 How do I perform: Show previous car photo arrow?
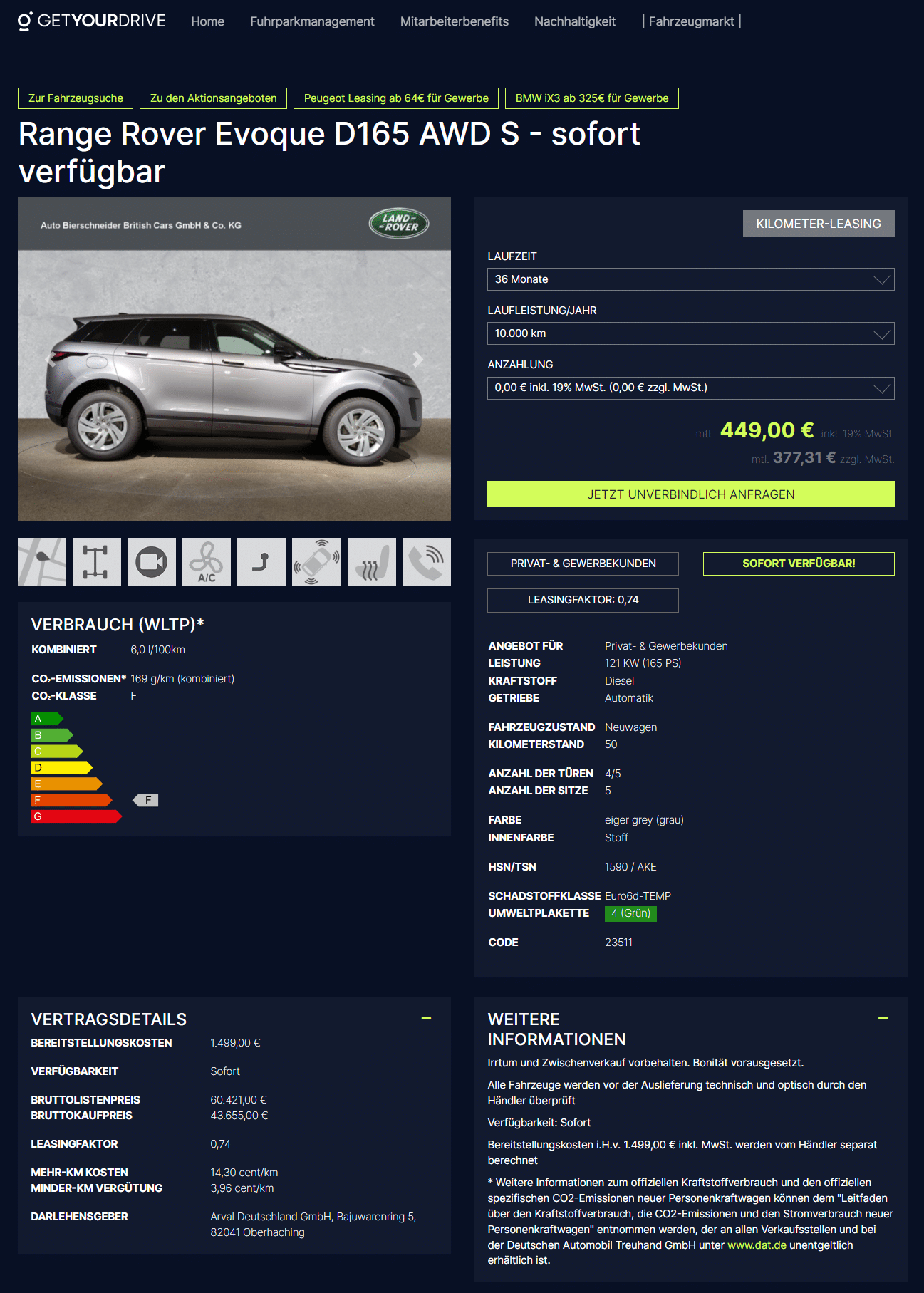click(49, 360)
